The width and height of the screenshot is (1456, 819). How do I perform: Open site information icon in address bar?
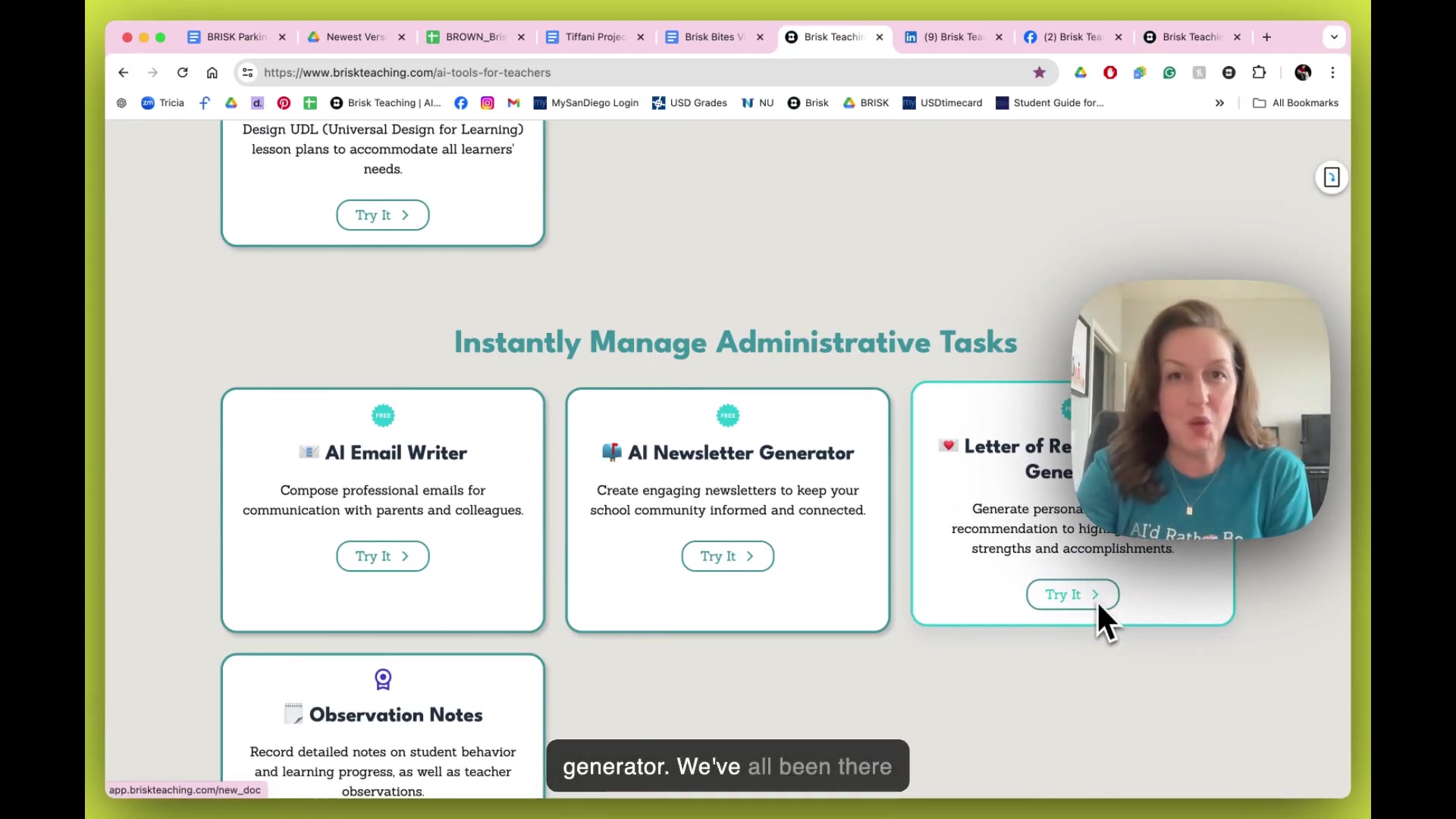[x=247, y=73]
